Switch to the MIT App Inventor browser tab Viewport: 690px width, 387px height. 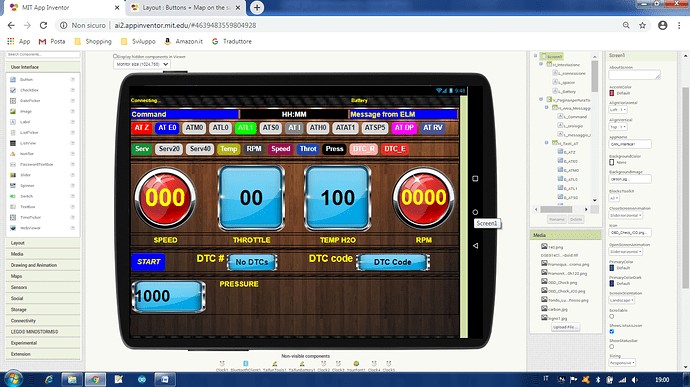coord(63,7)
